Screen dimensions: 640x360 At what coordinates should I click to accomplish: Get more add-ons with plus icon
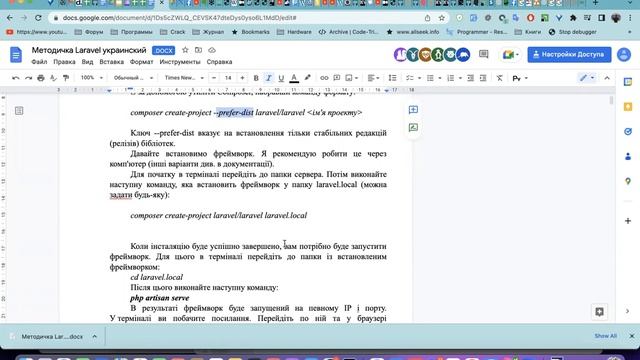tap(628, 221)
